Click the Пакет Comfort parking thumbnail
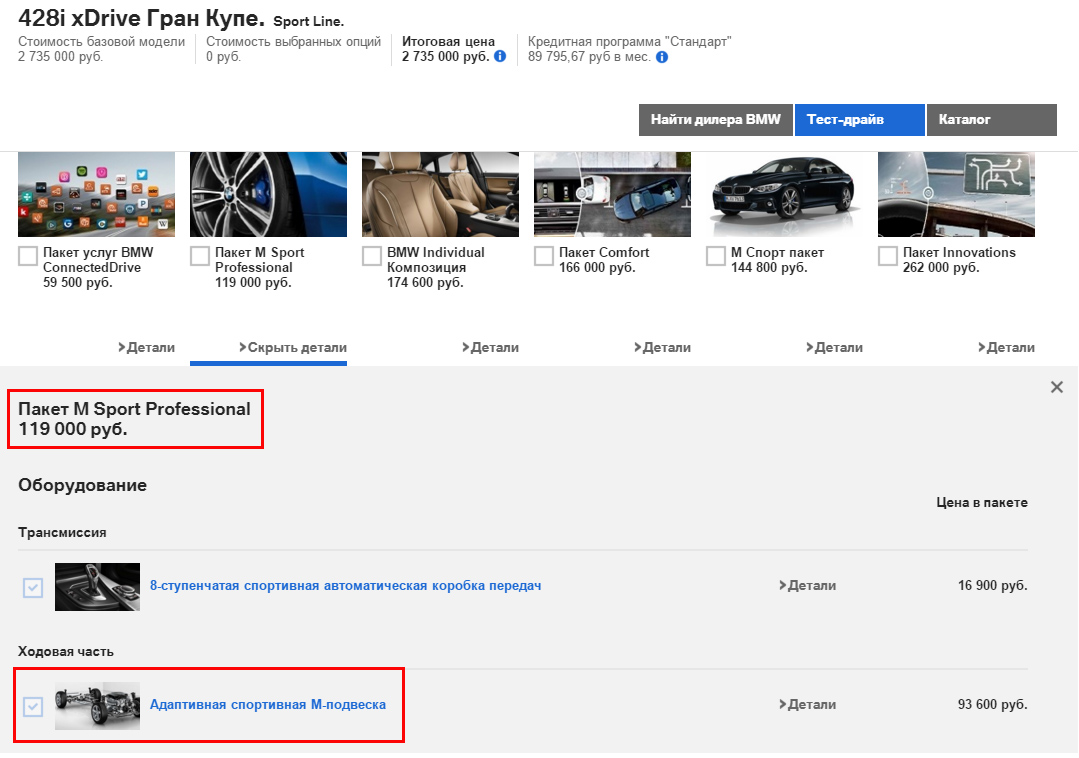 tap(612, 195)
